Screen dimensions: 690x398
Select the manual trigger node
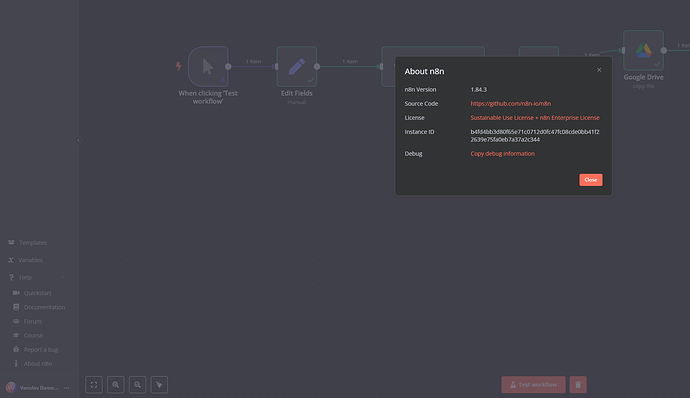[208, 66]
